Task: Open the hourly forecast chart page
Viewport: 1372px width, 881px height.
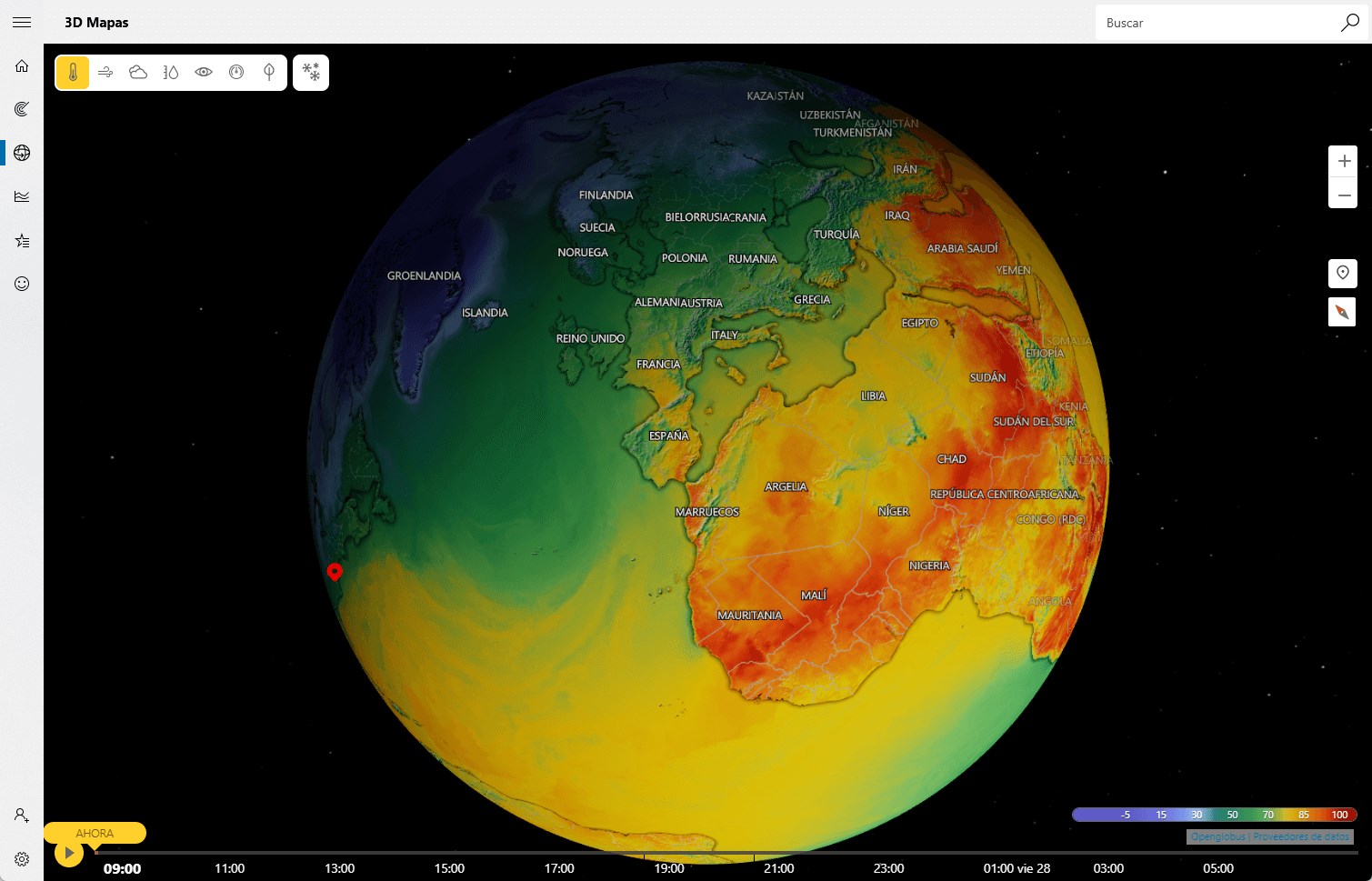Action: click(22, 196)
